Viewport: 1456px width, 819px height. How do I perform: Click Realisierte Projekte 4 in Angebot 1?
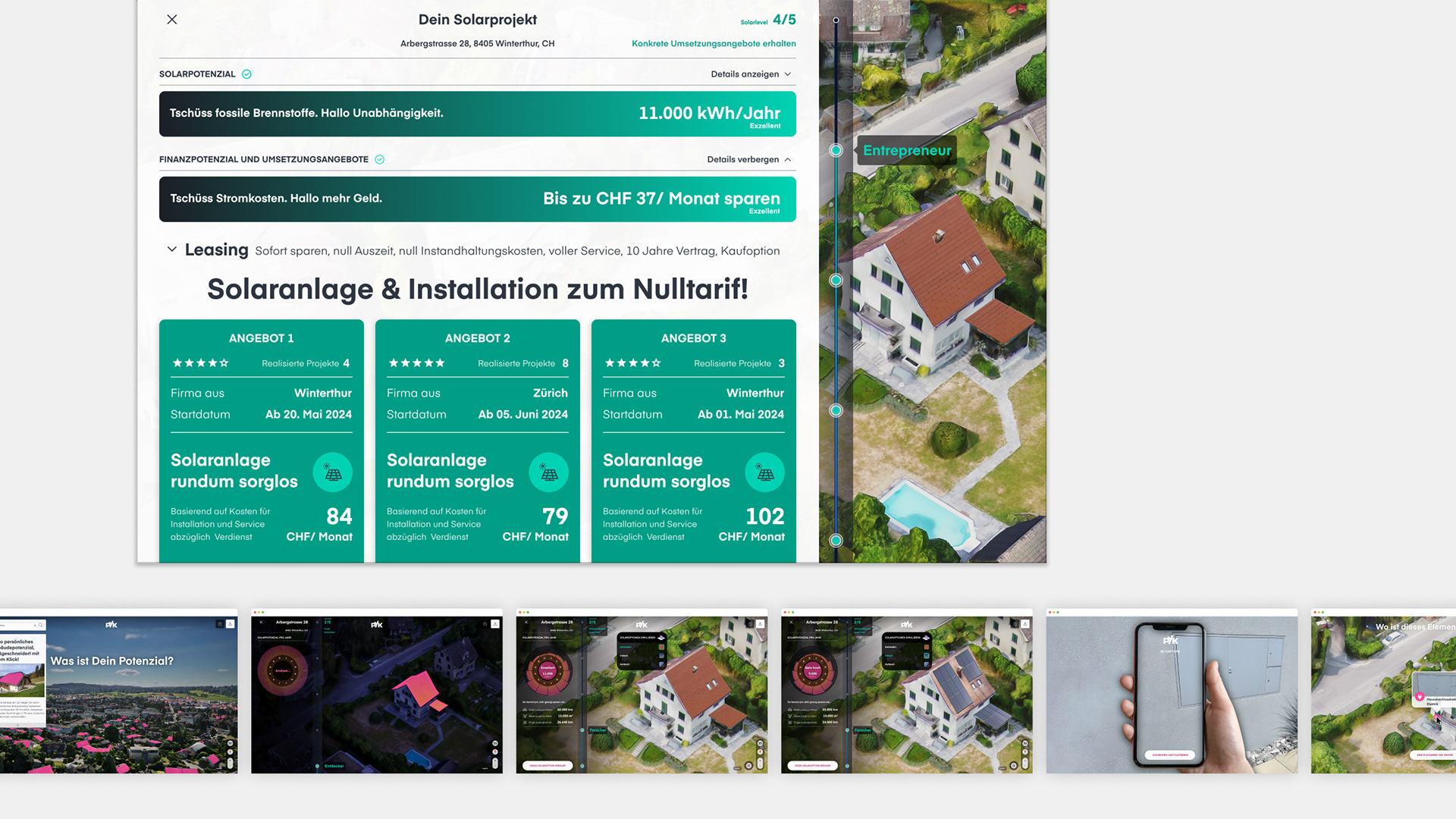tap(306, 363)
